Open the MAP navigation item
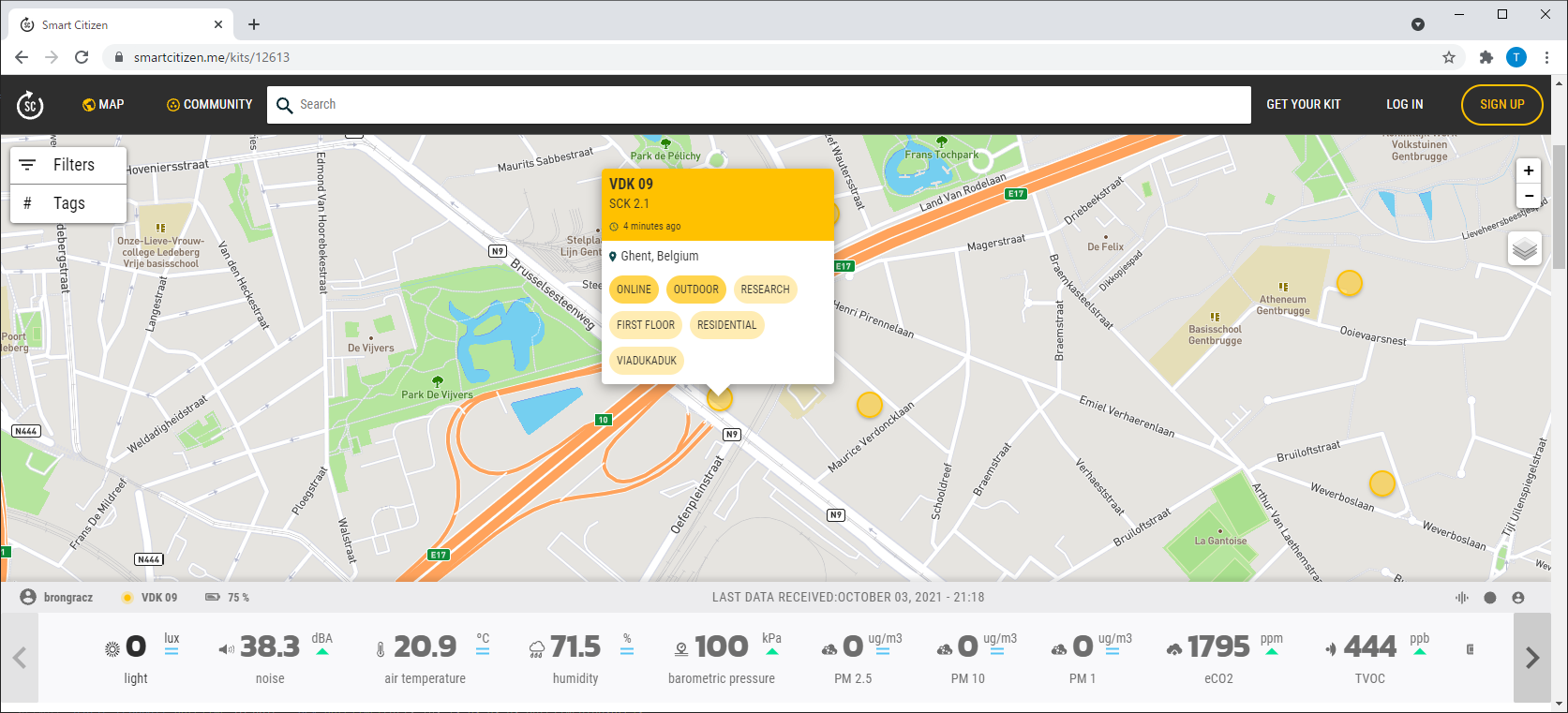Screen dimensions: 1568x713 coord(103,105)
